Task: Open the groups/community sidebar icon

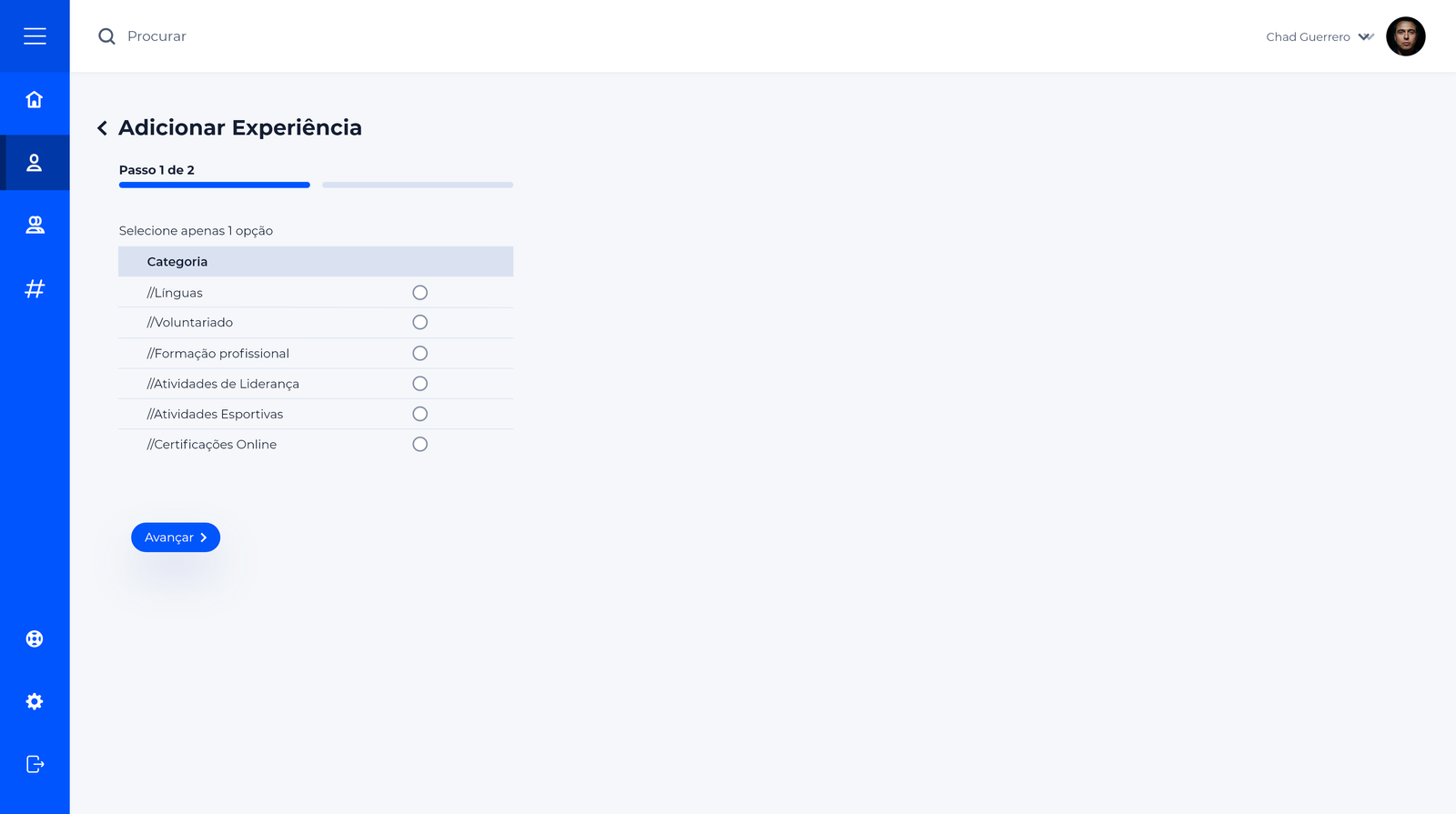Action: 35,225
